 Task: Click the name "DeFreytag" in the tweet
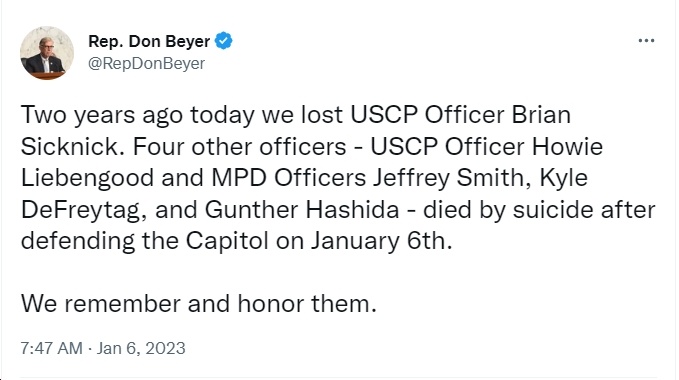(80, 210)
